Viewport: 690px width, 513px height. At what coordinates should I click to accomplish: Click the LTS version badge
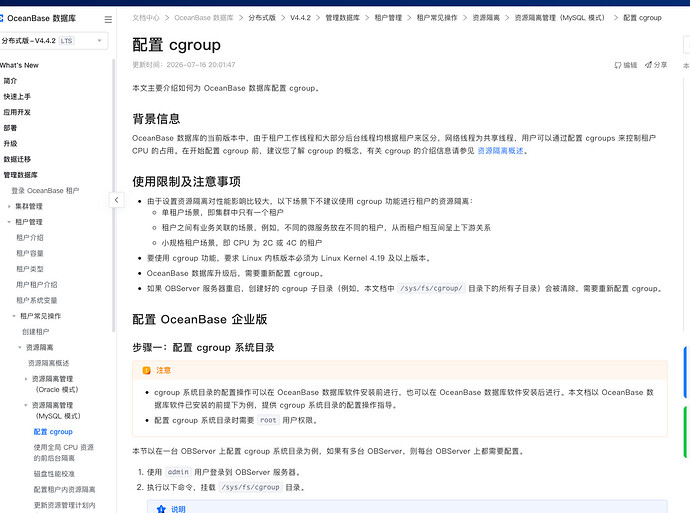(67, 41)
